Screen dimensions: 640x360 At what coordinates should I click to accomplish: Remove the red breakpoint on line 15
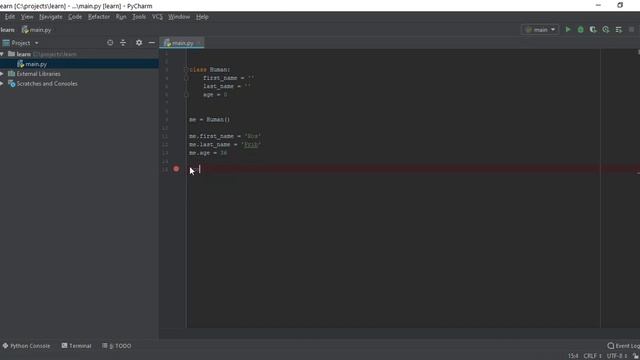click(176, 169)
